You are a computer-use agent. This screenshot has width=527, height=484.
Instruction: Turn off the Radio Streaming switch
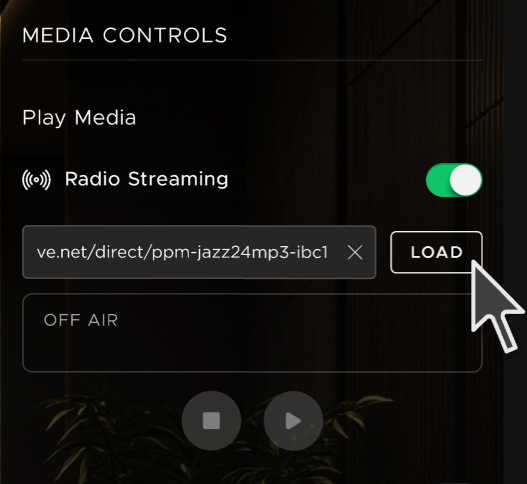(x=454, y=180)
